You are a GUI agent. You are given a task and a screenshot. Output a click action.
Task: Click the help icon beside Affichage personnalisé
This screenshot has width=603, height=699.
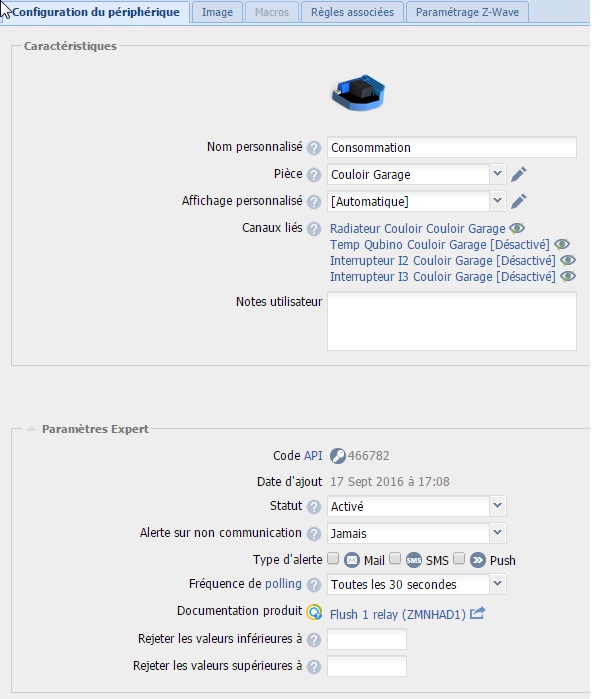click(x=314, y=202)
